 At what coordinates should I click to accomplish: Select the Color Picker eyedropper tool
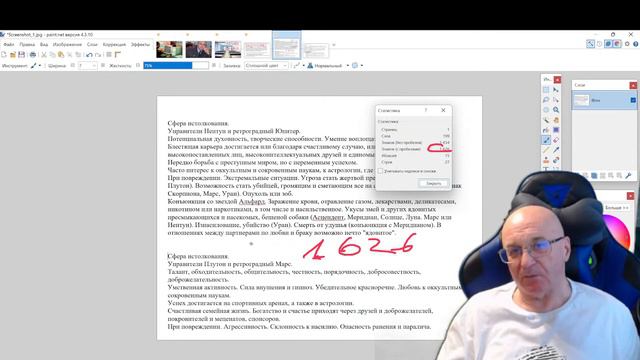tap(556, 150)
